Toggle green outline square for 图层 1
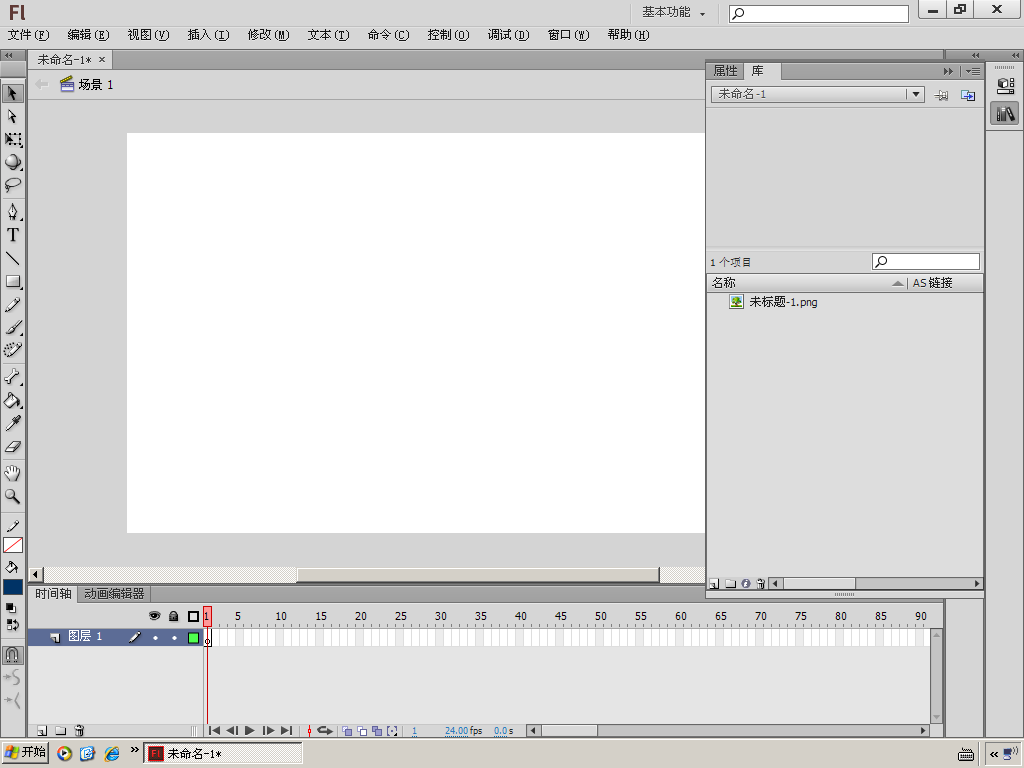Screen dimensions: 1024x768 click(x=193, y=638)
